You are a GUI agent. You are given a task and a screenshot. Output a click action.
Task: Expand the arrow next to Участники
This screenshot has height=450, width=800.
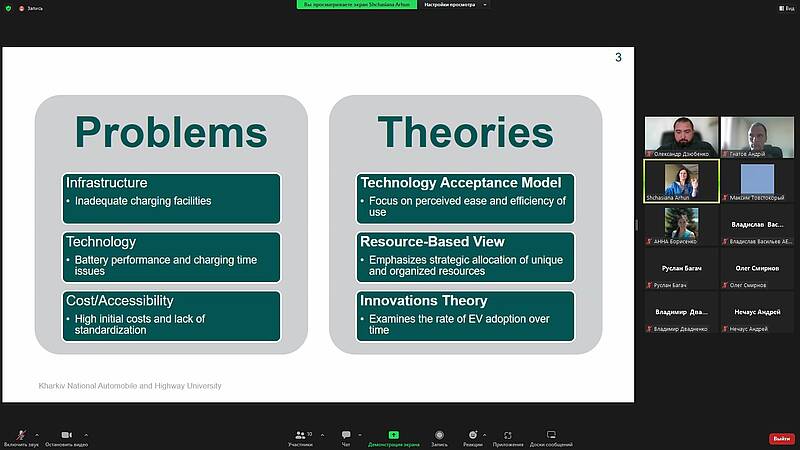[x=322, y=435]
